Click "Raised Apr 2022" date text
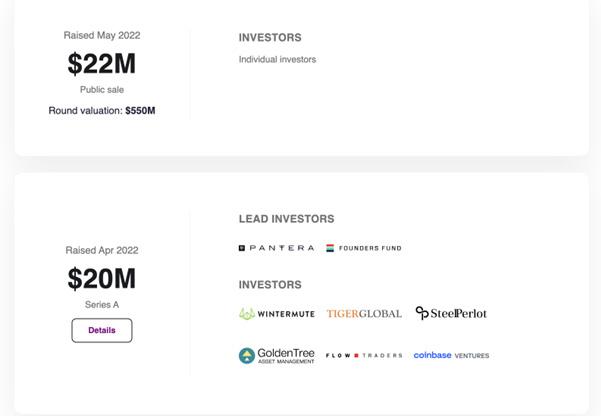 click(101, 250)
